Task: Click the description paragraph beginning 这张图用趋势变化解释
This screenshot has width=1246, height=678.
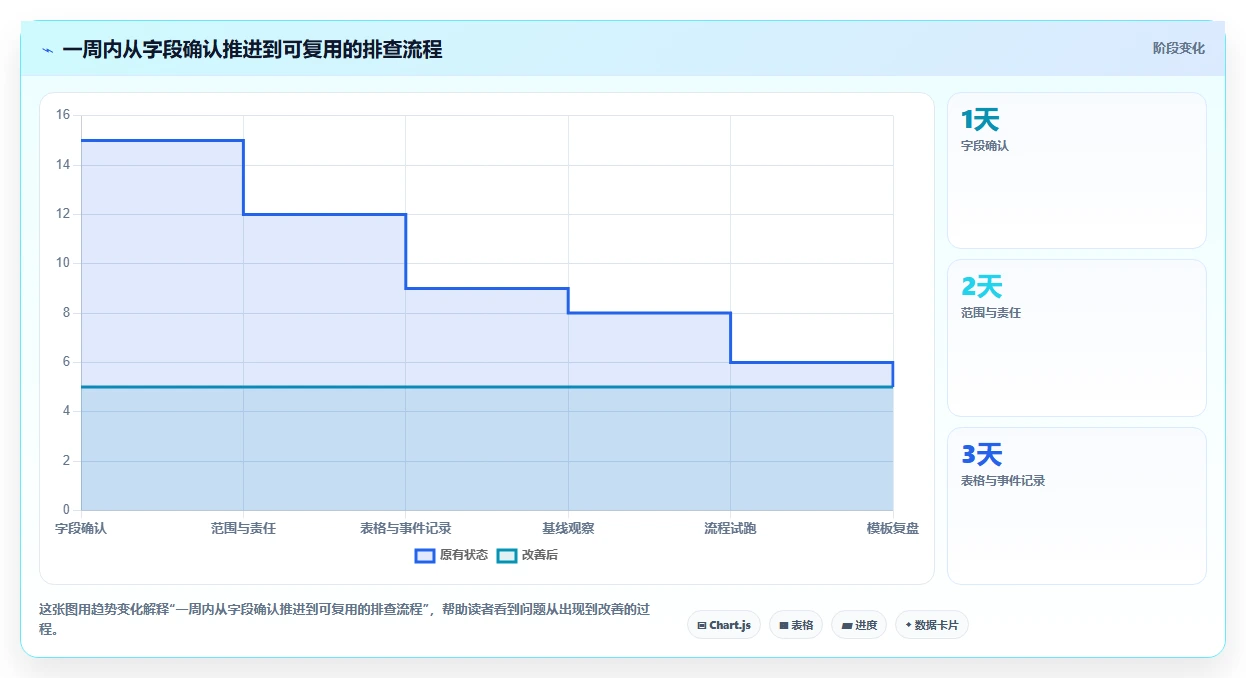Action: coord(345,619)
